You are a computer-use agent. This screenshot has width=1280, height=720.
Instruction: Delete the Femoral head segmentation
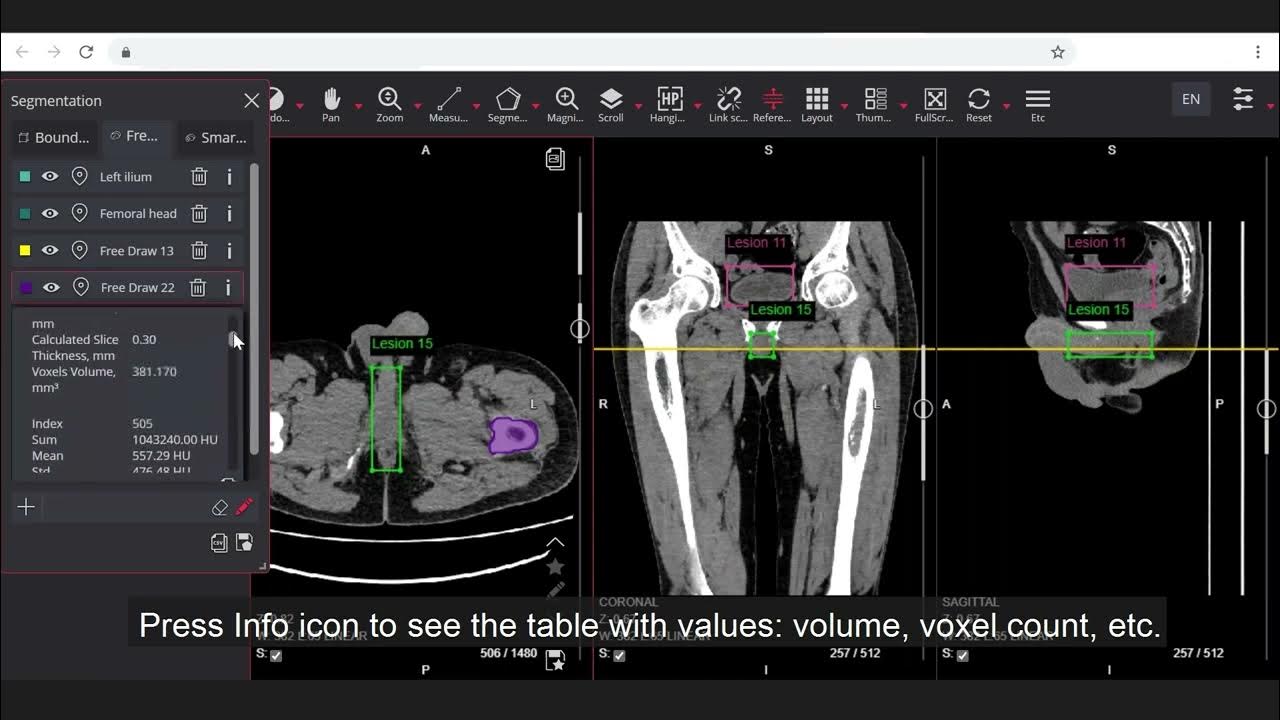pyautogui.click(x=199, y=214)
